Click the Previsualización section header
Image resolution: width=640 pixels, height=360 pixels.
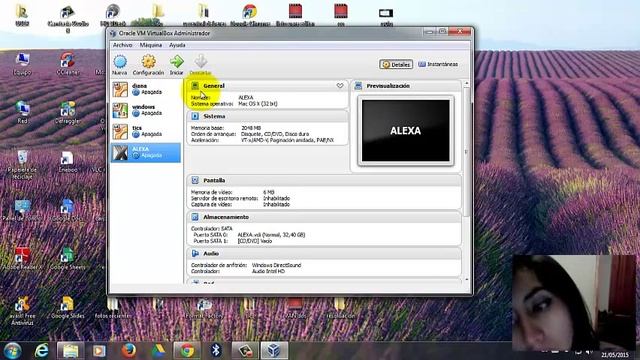(x=406, y=86)
